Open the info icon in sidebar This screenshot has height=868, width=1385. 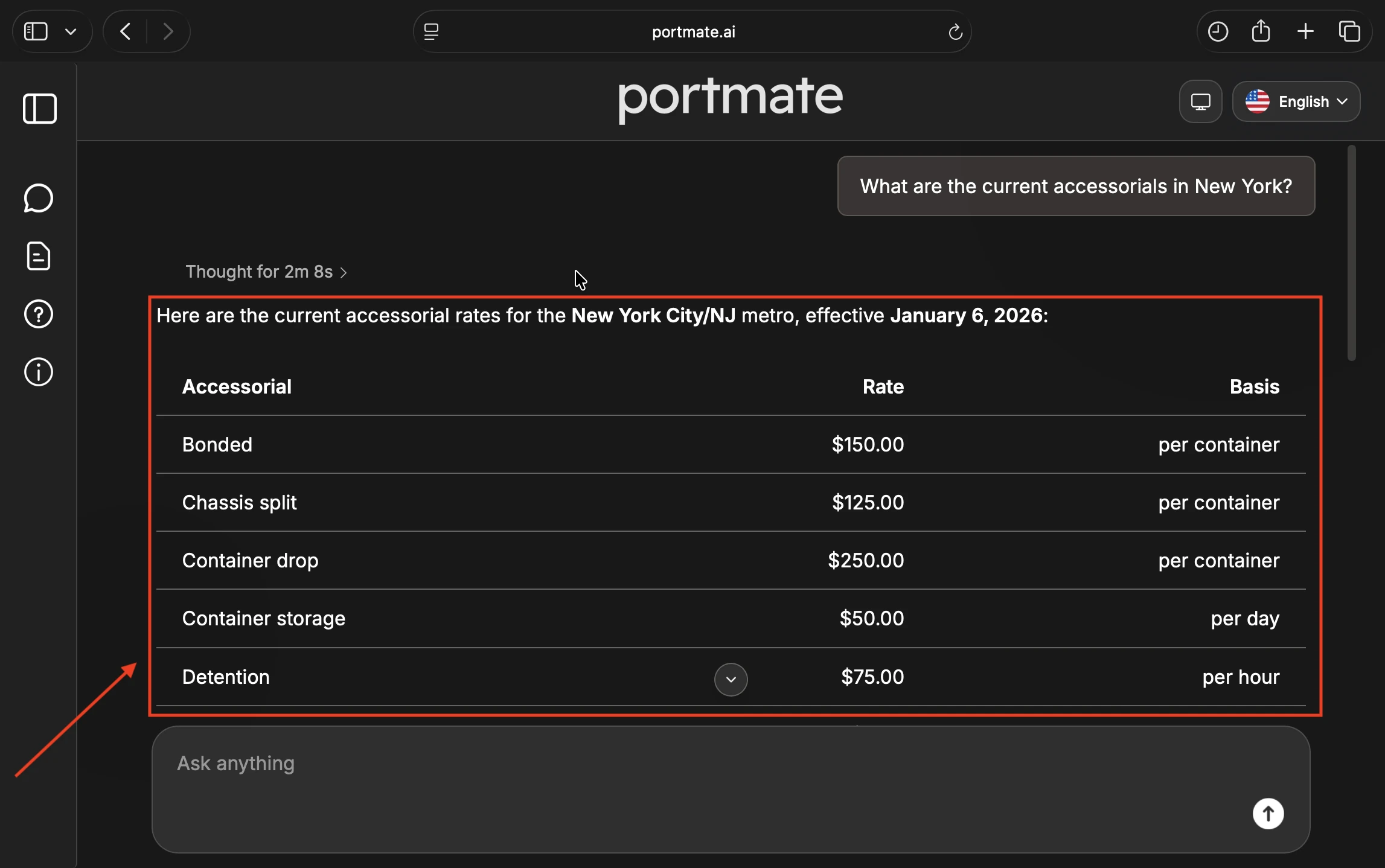pos(39,372)
